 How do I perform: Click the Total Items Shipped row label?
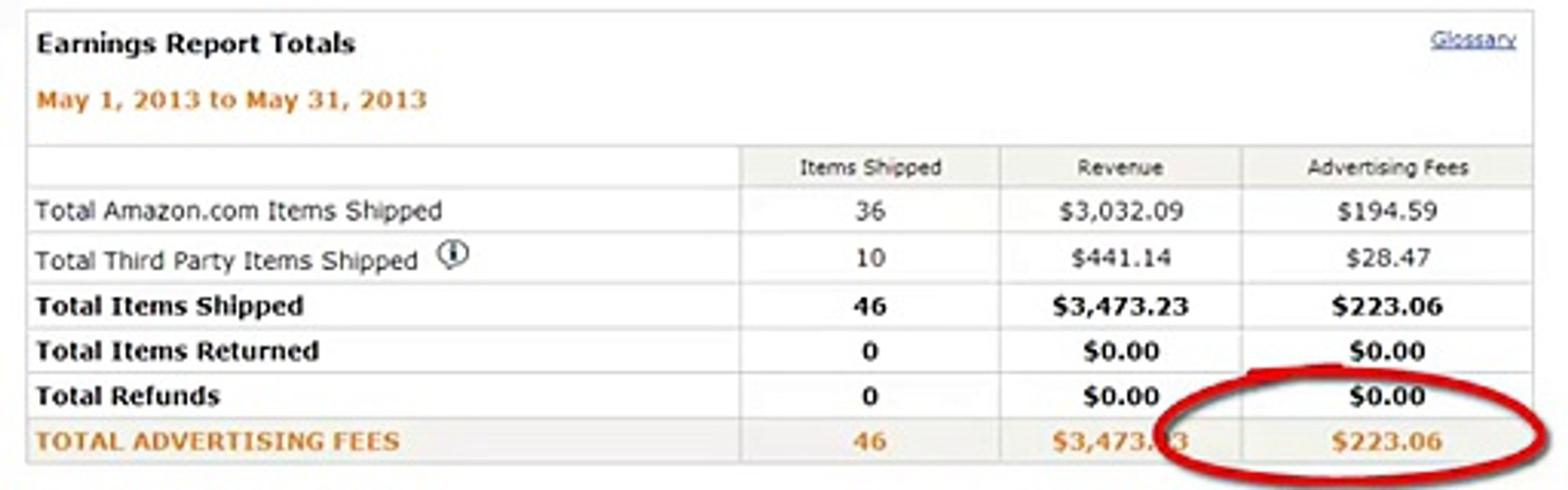[x=169, y=306]
